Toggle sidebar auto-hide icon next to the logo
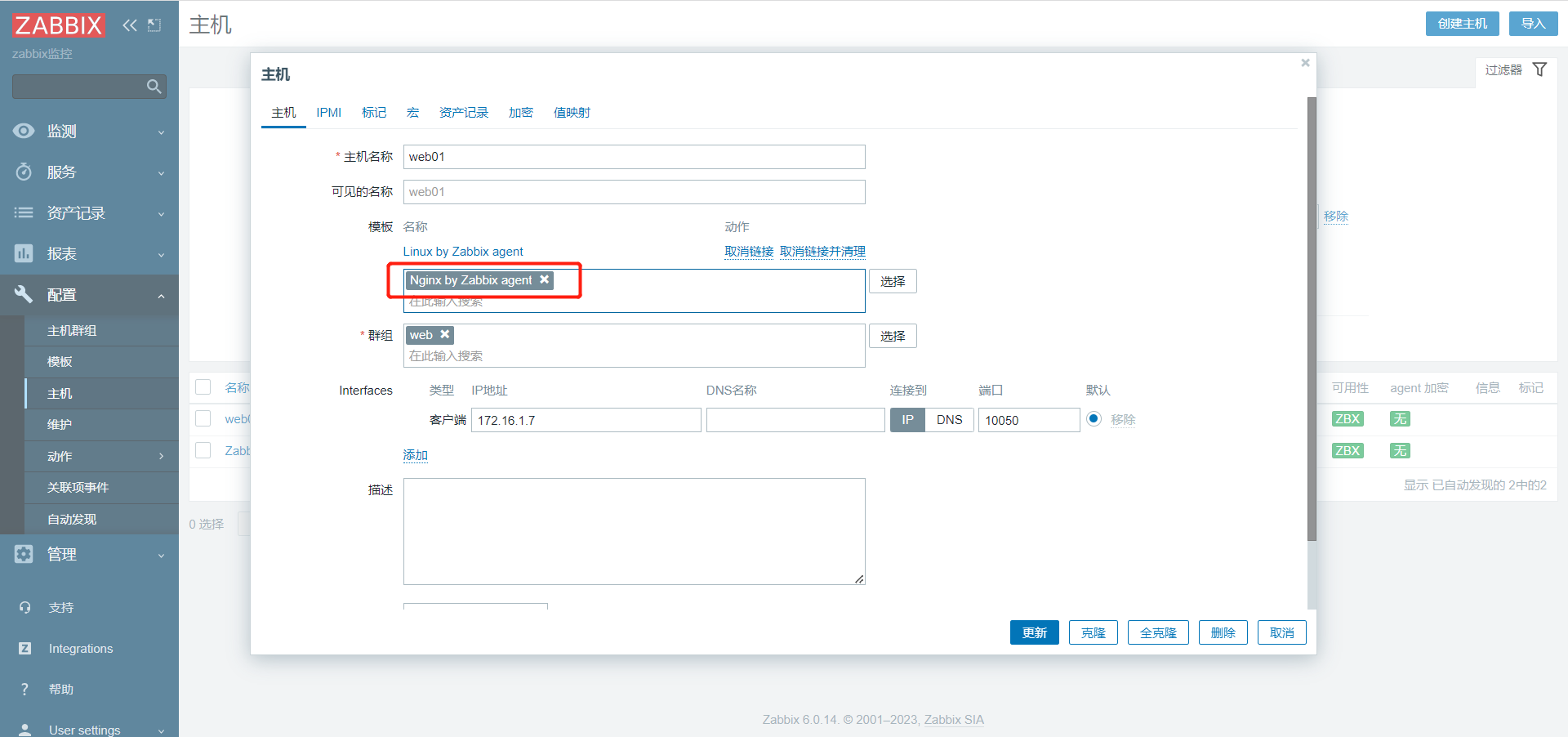This screenshot has height=737, width=1568. click(154, 25)
